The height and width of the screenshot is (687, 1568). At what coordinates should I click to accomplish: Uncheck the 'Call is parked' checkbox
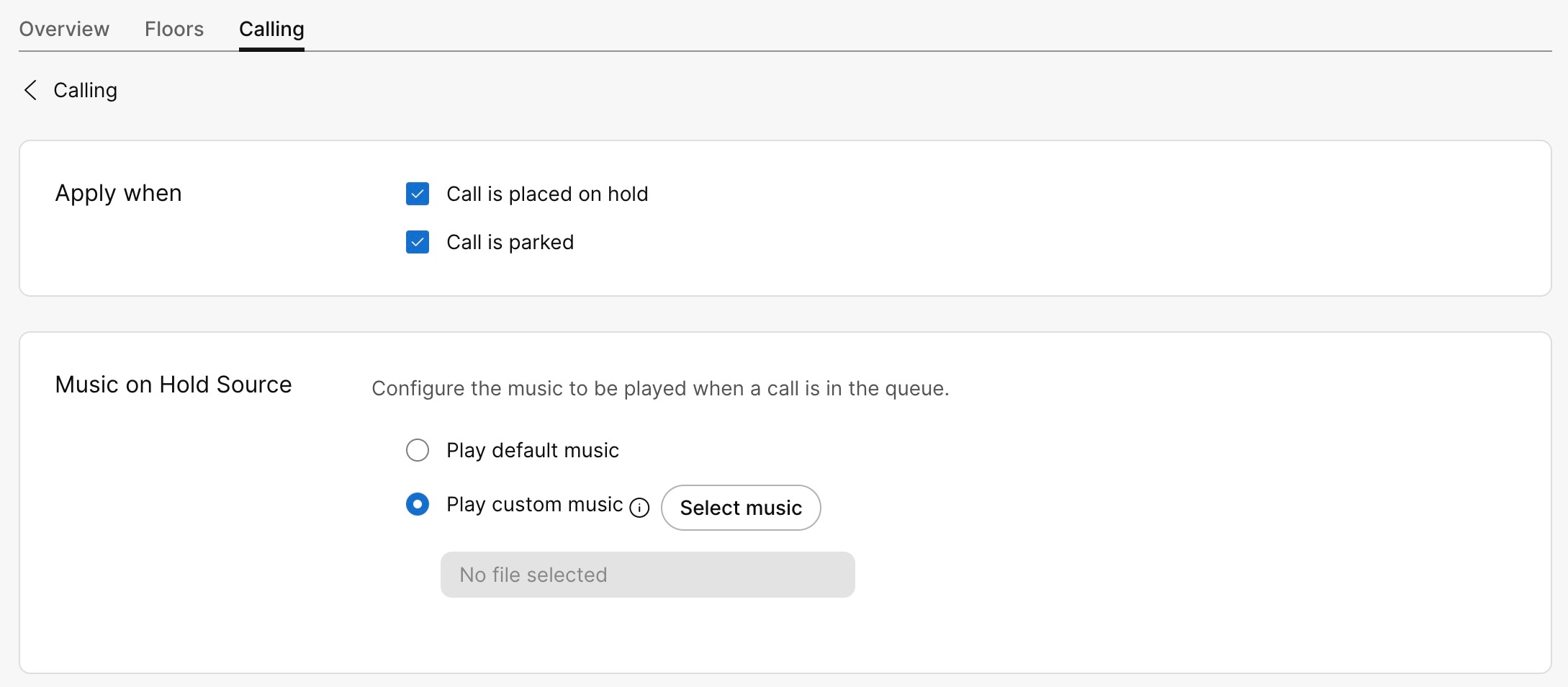click(418, 242)
